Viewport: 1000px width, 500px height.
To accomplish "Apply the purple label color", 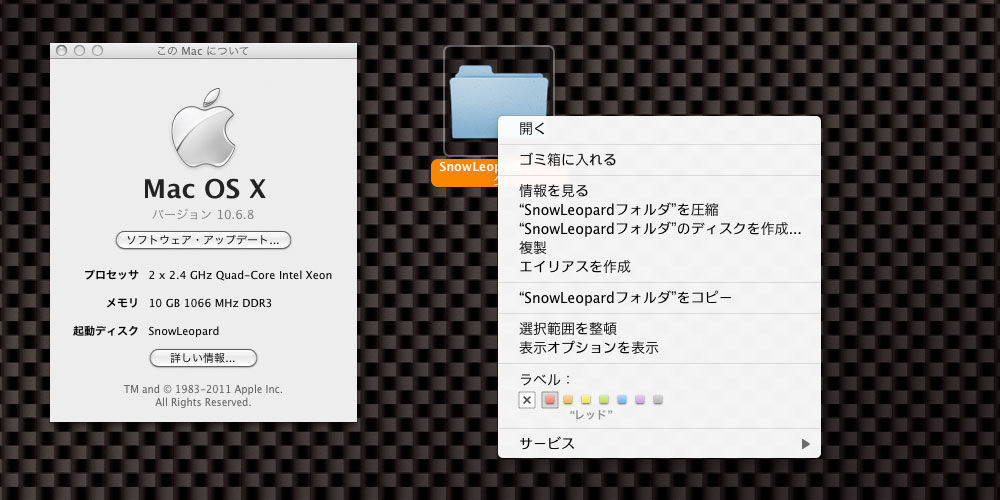I will pyautogui.click(x=640, y=400).
